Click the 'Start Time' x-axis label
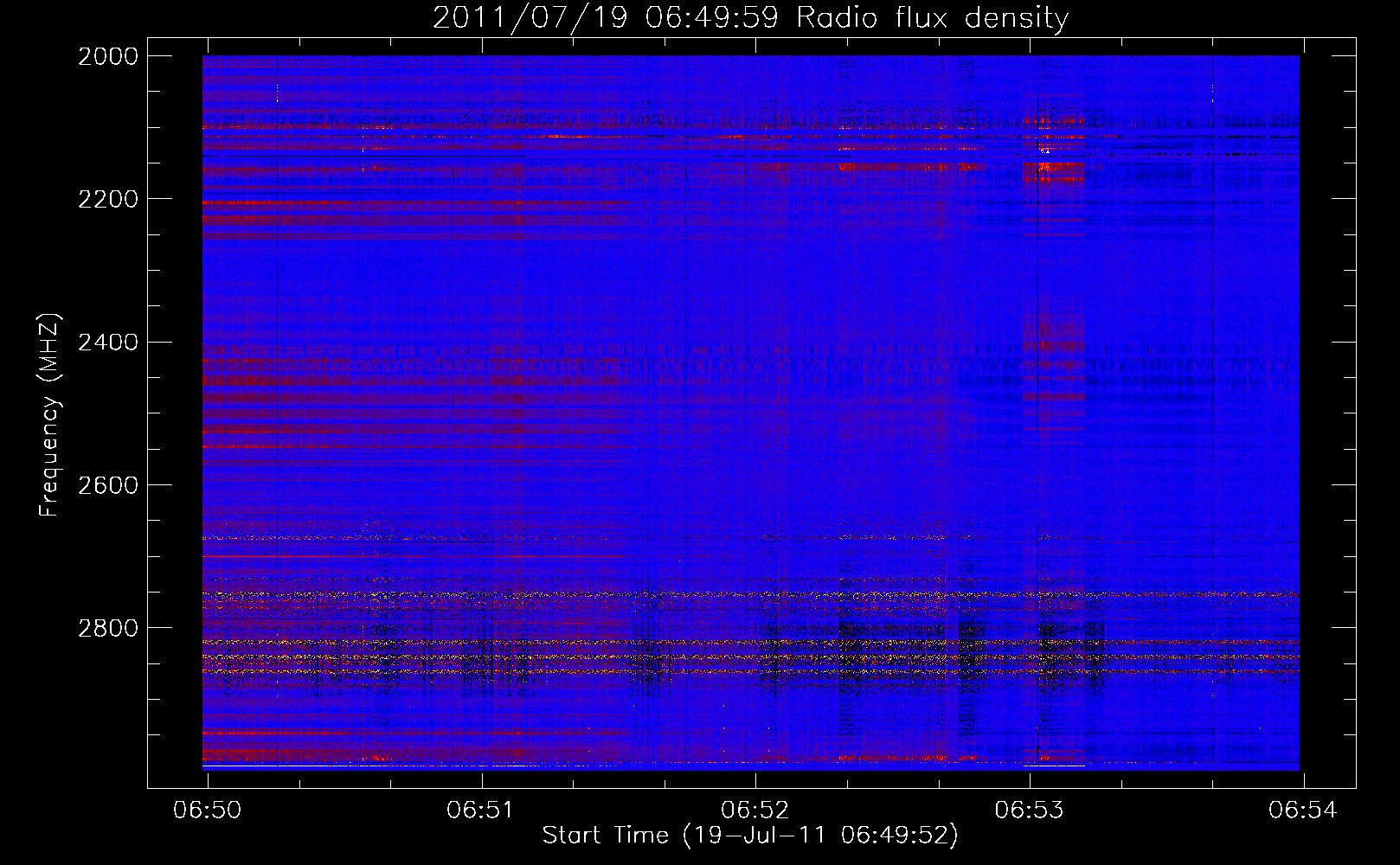 click(x=750, y=836)
